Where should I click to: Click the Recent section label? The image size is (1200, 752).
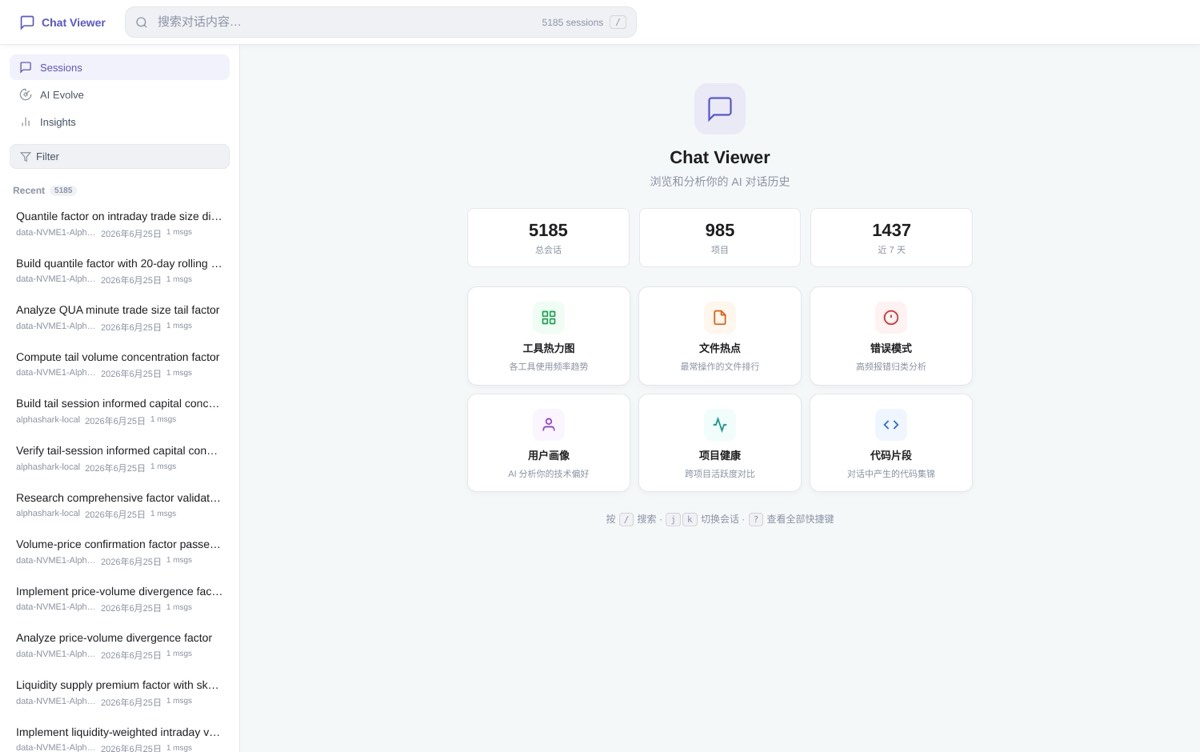coord(29,190)
